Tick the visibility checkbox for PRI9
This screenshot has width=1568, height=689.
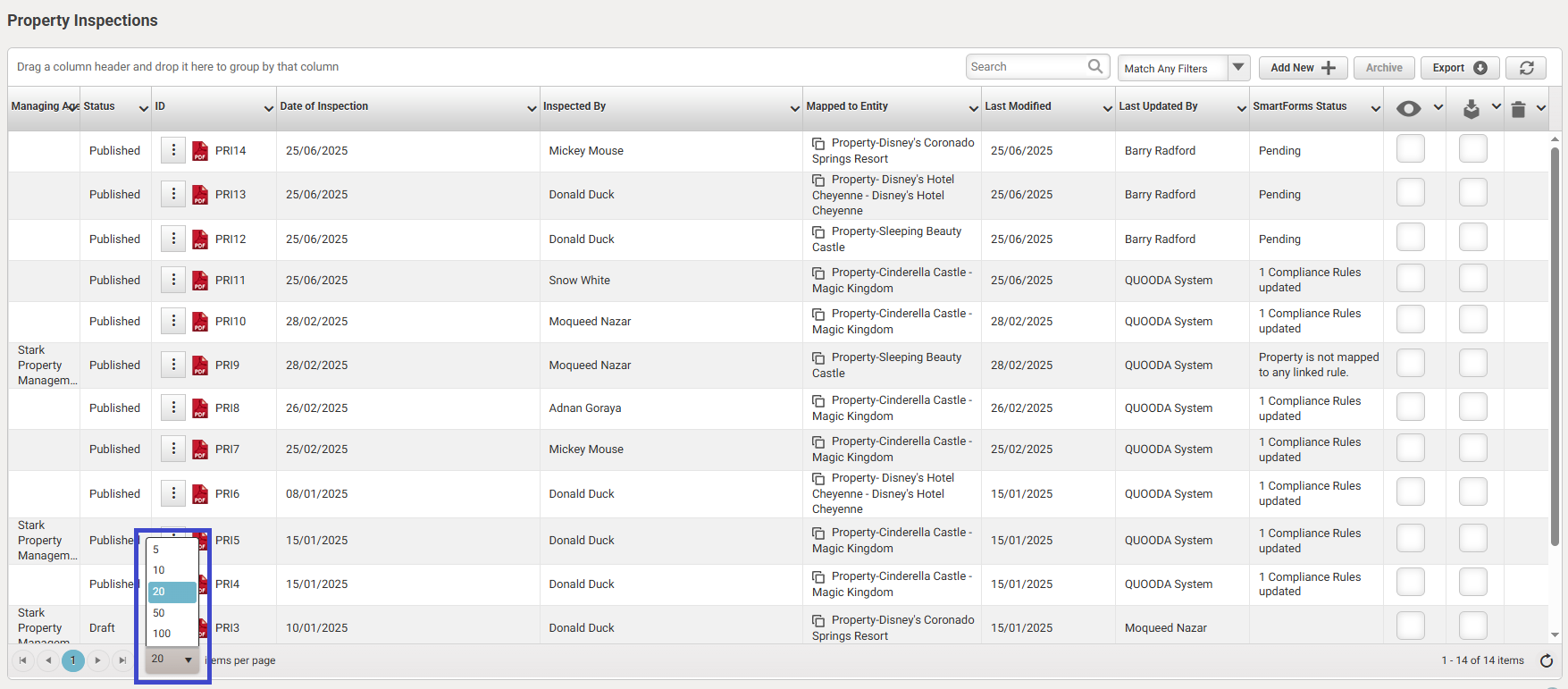coord(1411,363)
